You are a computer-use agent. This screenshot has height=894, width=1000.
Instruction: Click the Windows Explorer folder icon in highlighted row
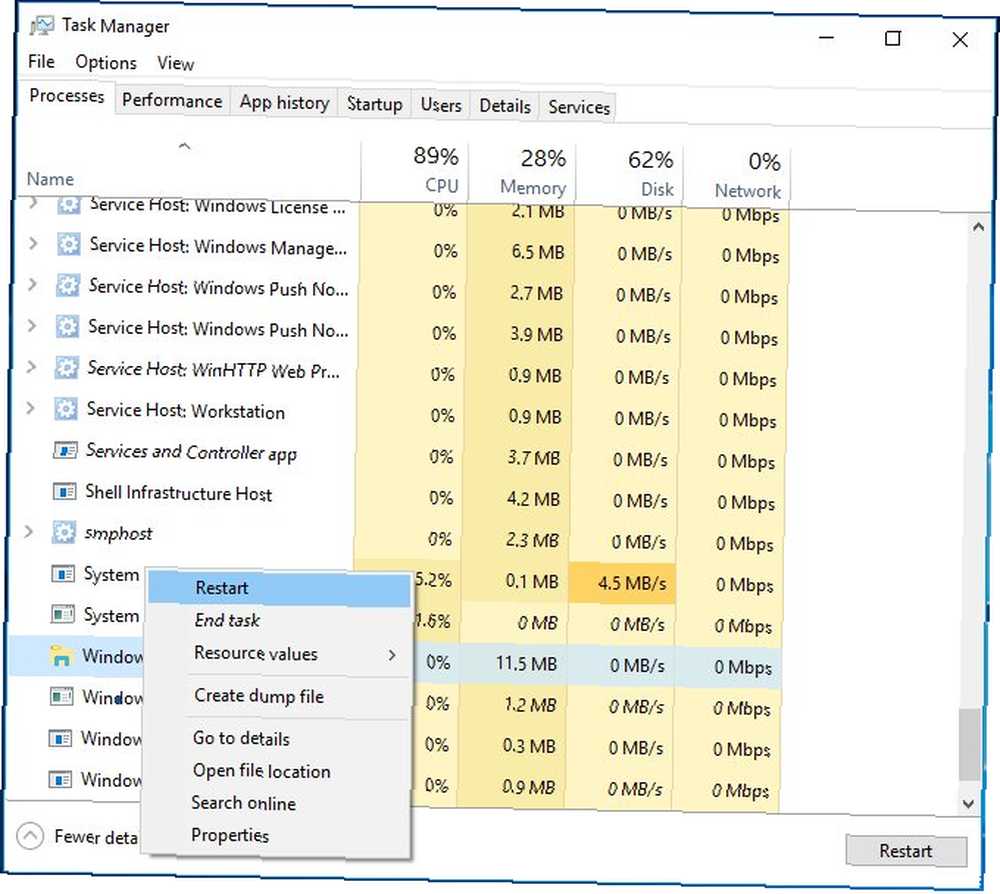61,655
